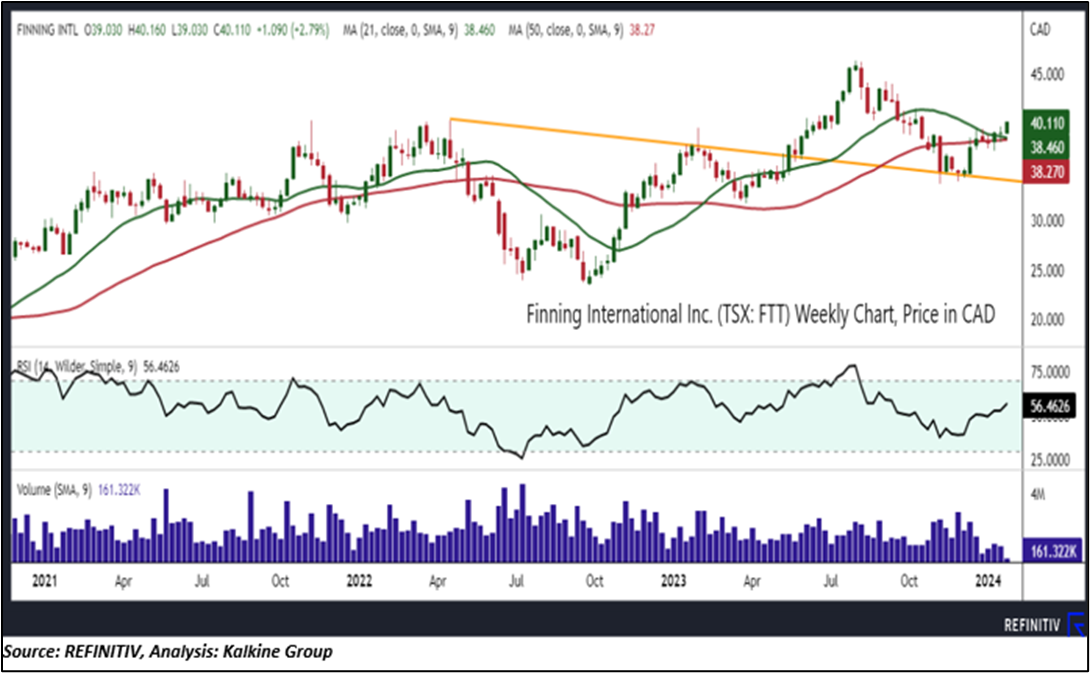Click the 25.0000 RSI axis label
The height and width of the screenshot is (673, 1090).
click(x=1050, y=460)
